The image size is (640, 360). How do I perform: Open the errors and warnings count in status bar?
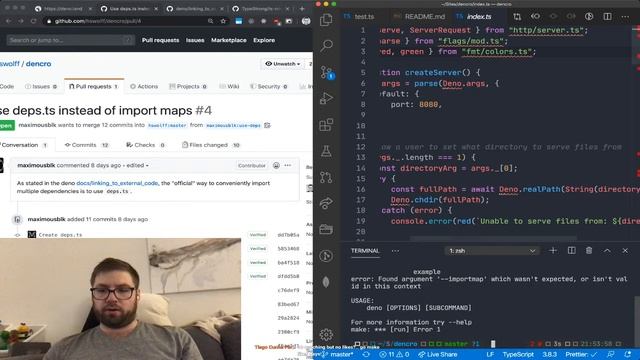(x=394, y=354)
